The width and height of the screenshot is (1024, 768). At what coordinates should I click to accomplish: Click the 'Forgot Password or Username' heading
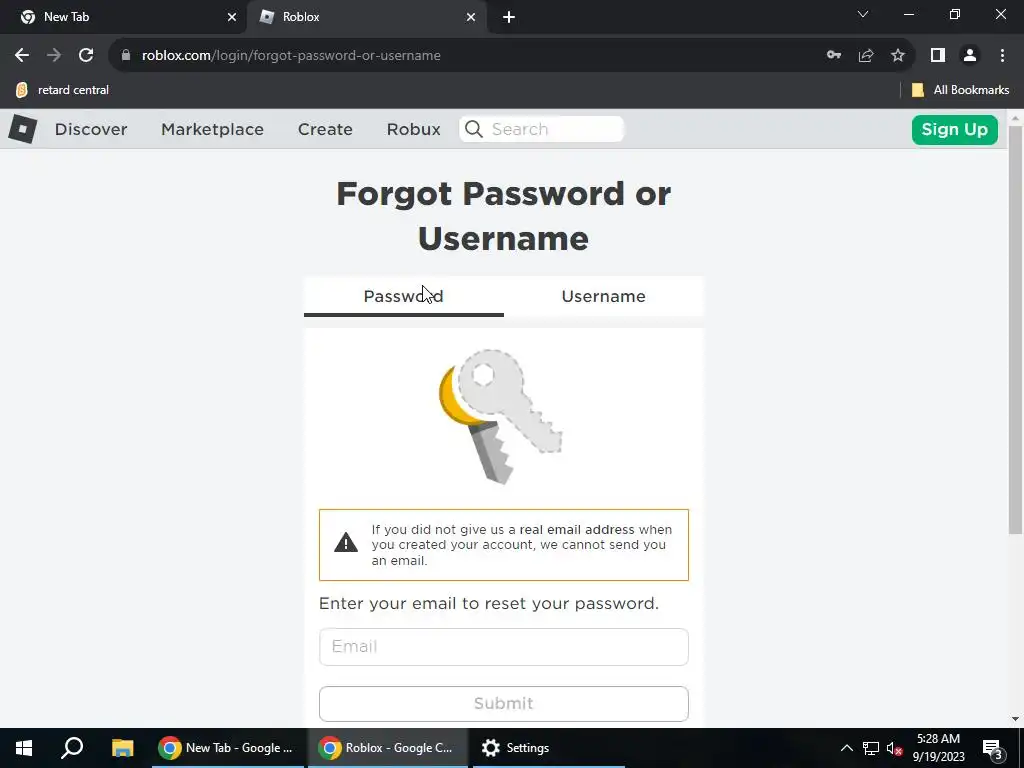pyautogui.click(x=504, y=216)
